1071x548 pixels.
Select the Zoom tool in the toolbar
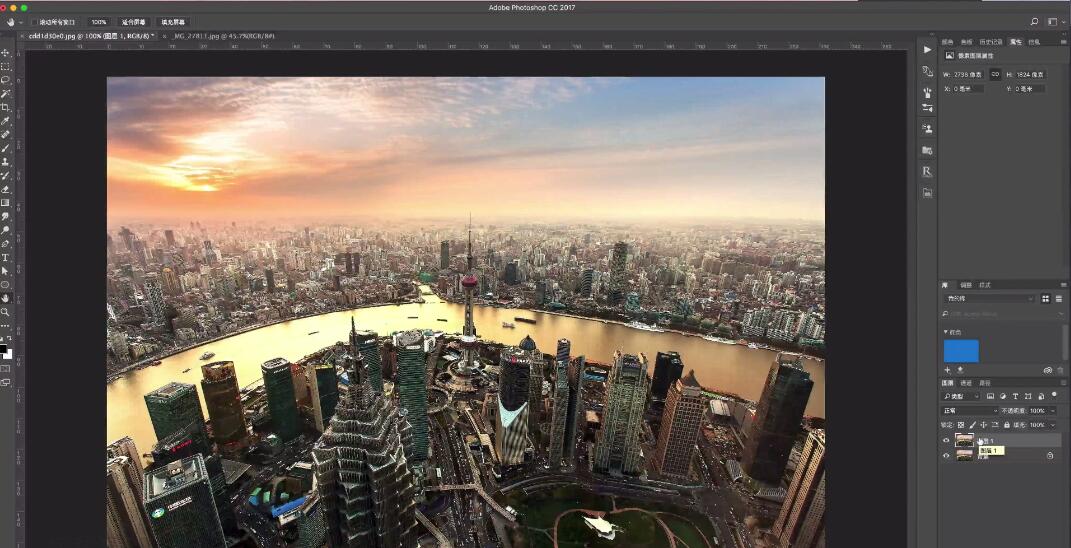coord(5,312)
